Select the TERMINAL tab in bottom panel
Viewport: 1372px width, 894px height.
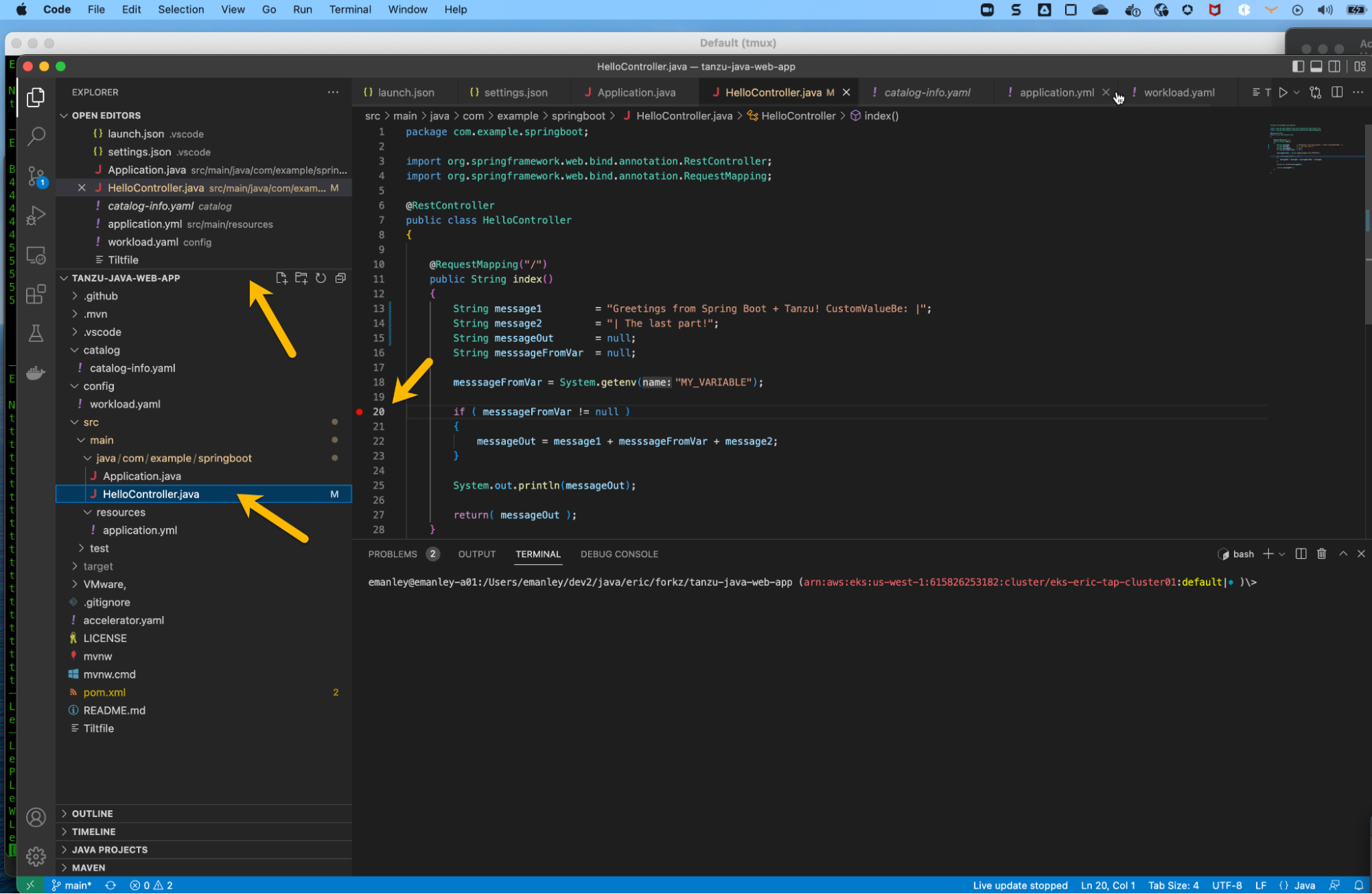point(538,554)
